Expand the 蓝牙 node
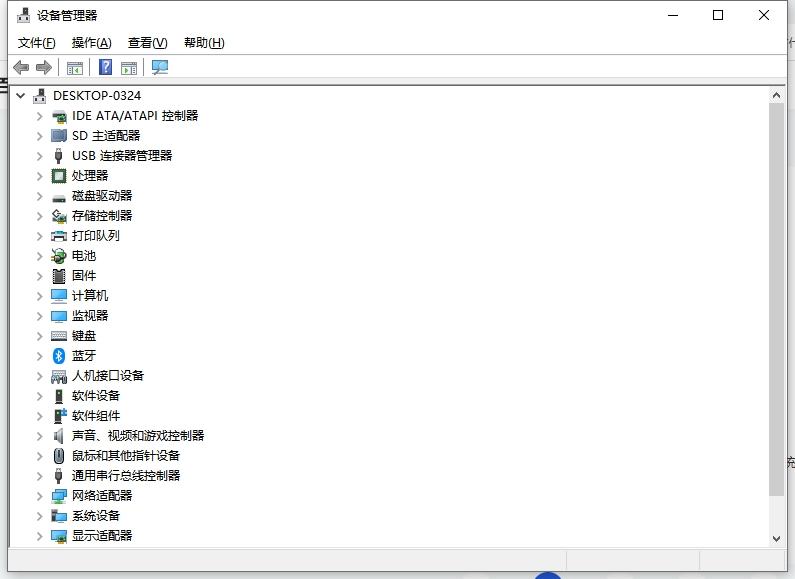 point(40,356)
